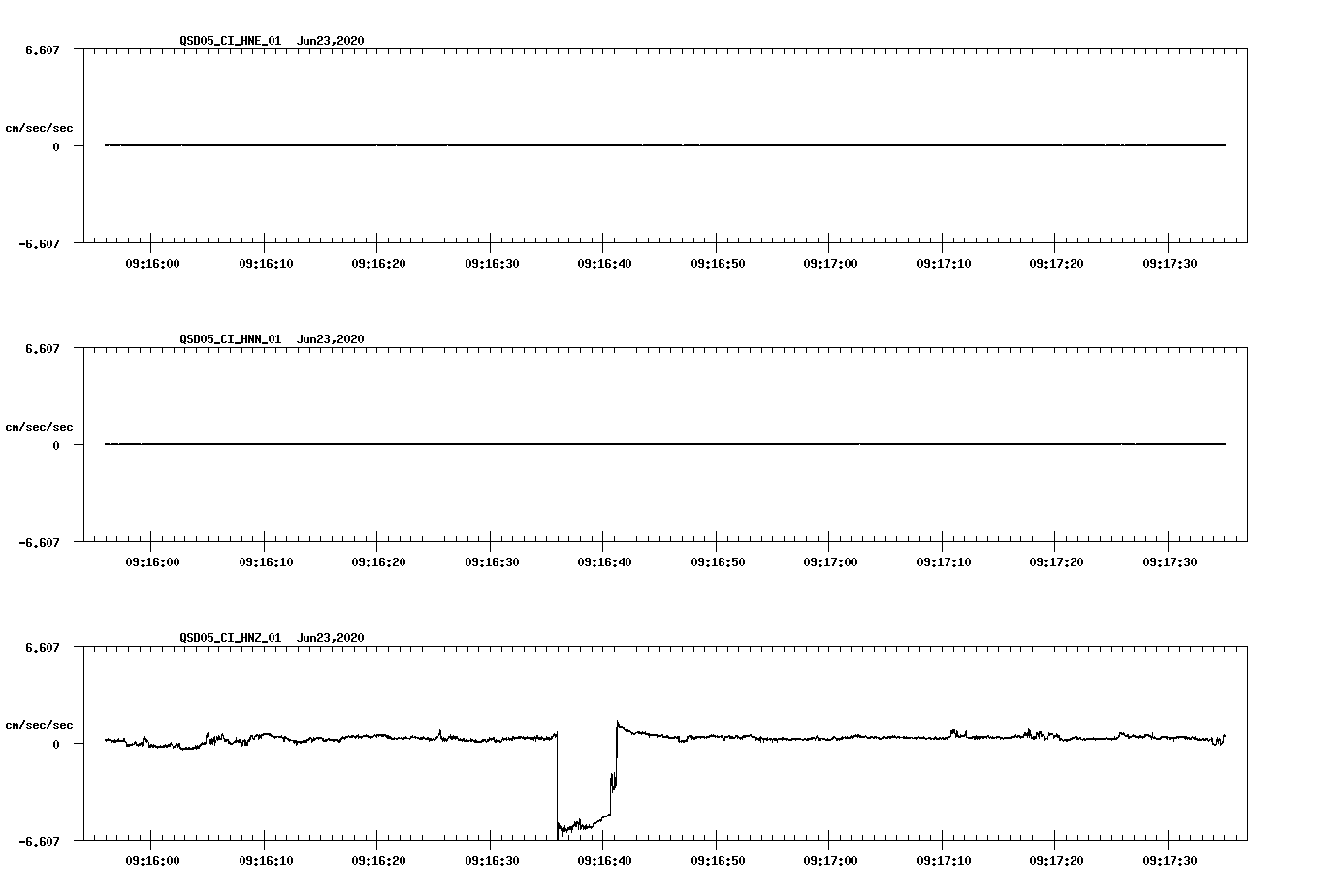Pick the 09:17:30 time label under HNZ plot
The height and width of the screenshot is (896, 1317).
(1170, 861)
